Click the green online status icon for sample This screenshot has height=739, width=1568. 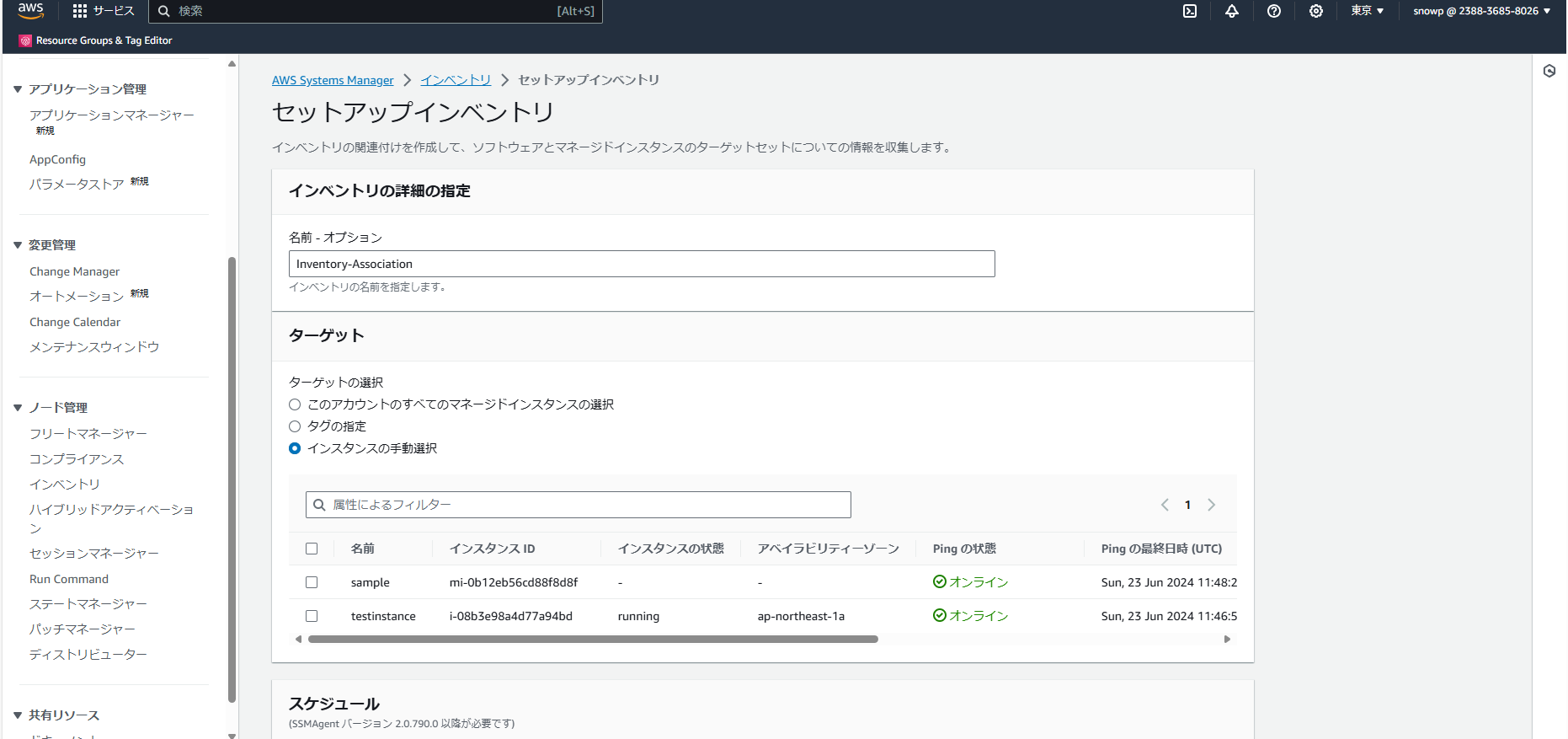(x=940, y=581)
